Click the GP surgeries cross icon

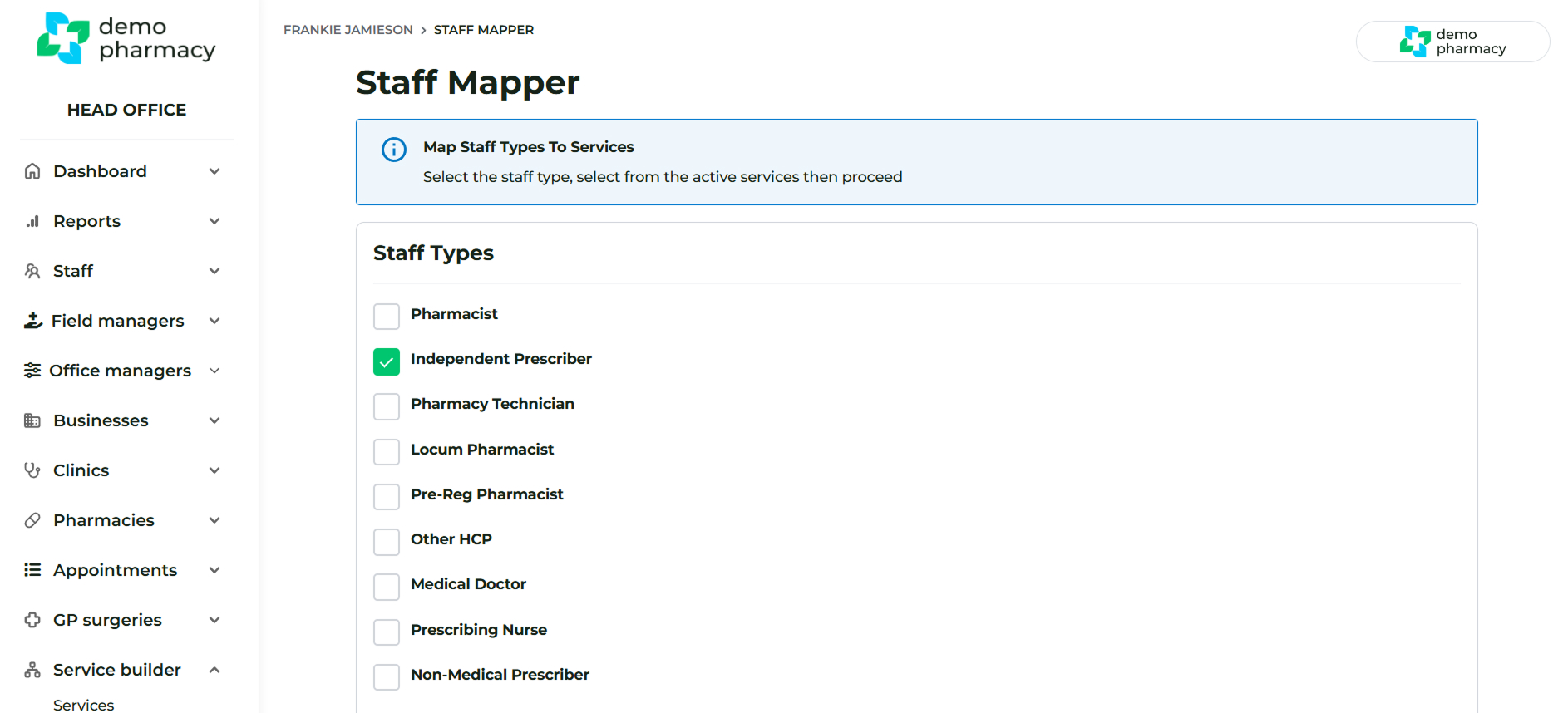point(32,620)
